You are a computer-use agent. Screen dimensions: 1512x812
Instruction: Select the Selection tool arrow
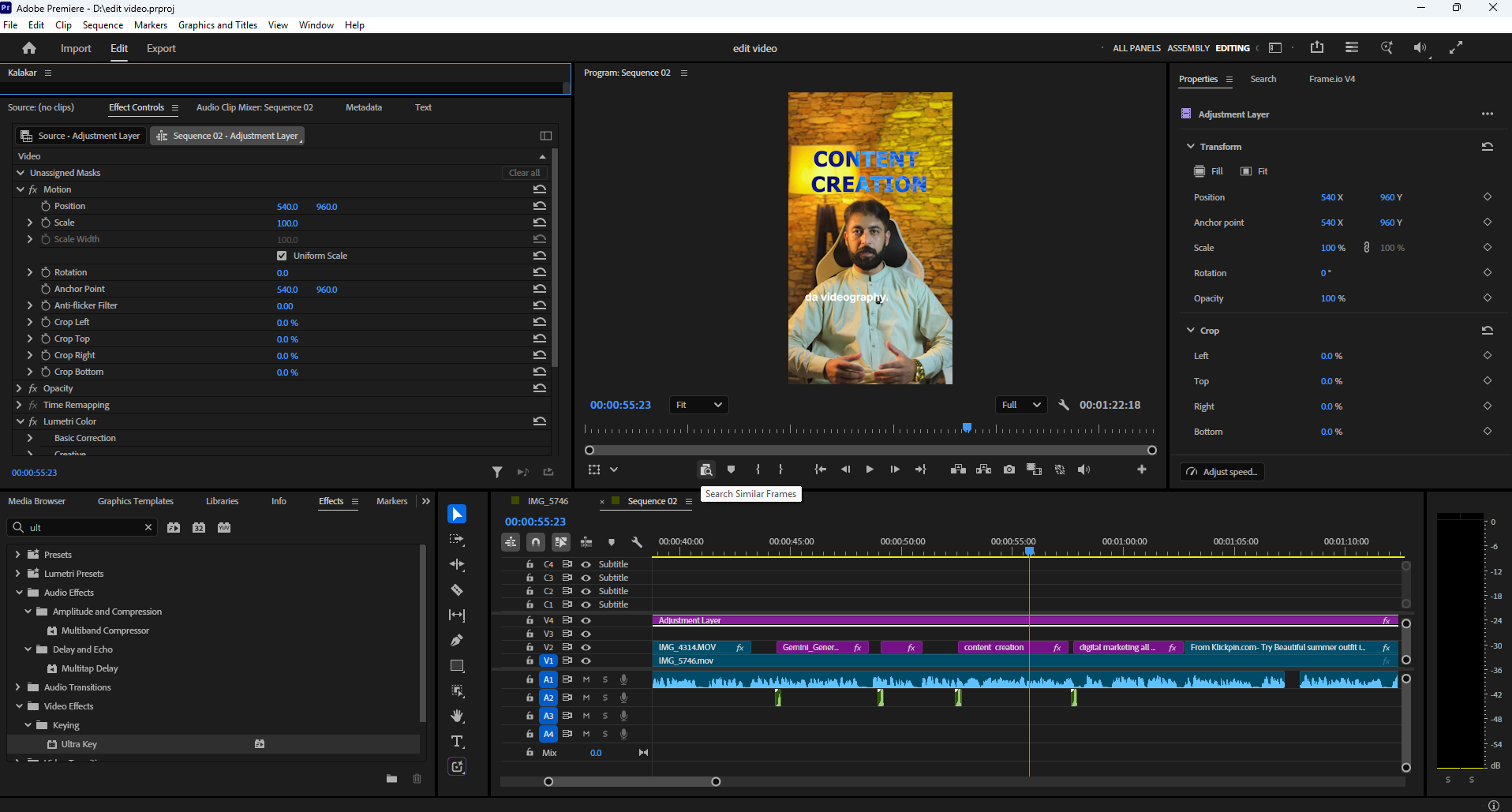click(457, 515)
